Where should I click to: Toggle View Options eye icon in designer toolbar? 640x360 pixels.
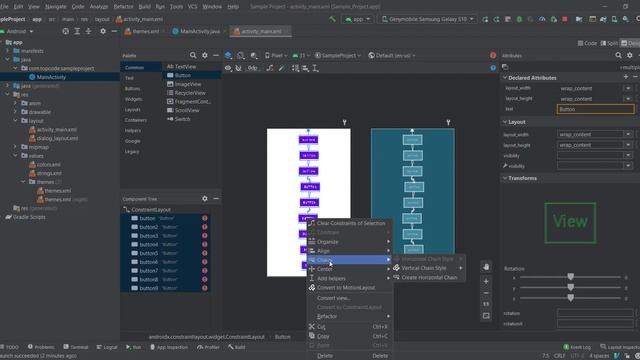(x=228, y=68)
